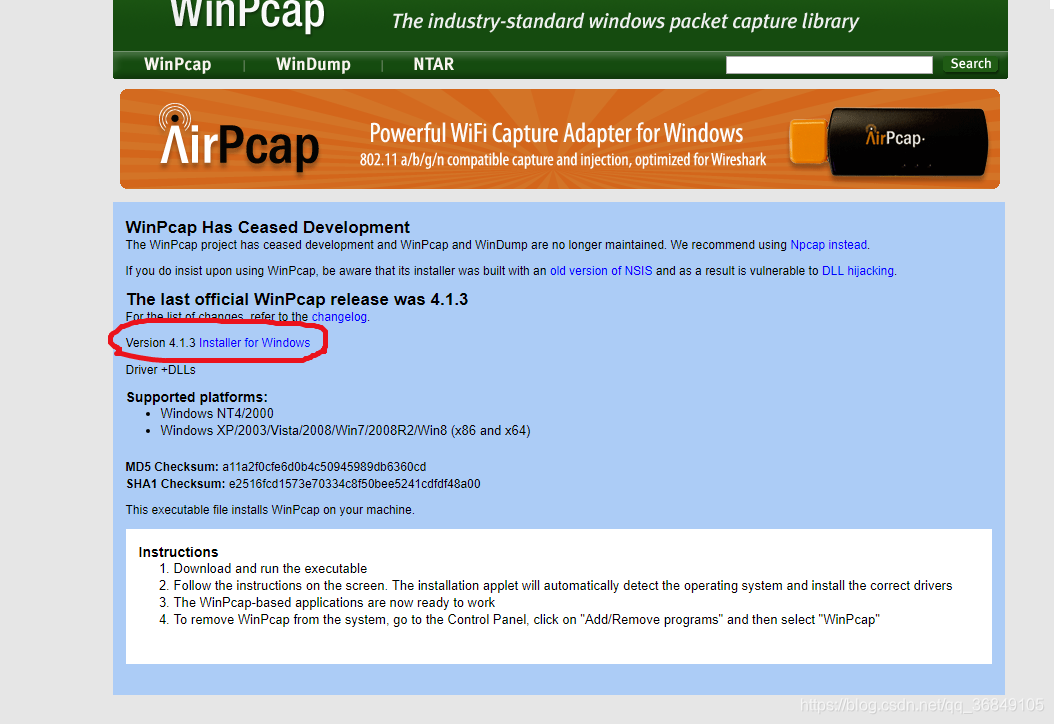Open the WinPcap navigation tab

(177, 65)
